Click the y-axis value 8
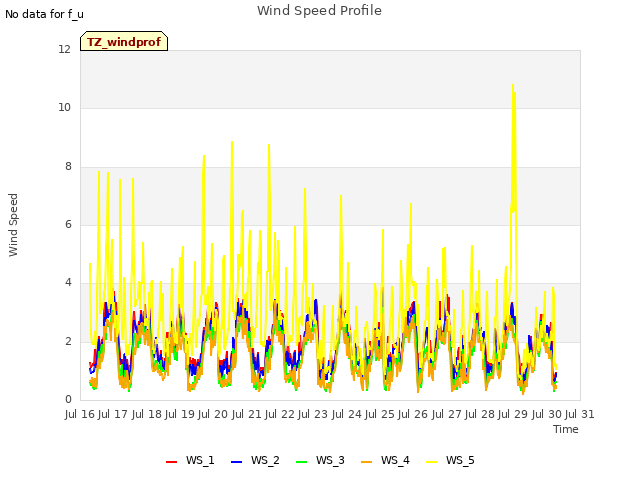The height and width of the screenshot is (480, 640). click(x=68, y=167)
